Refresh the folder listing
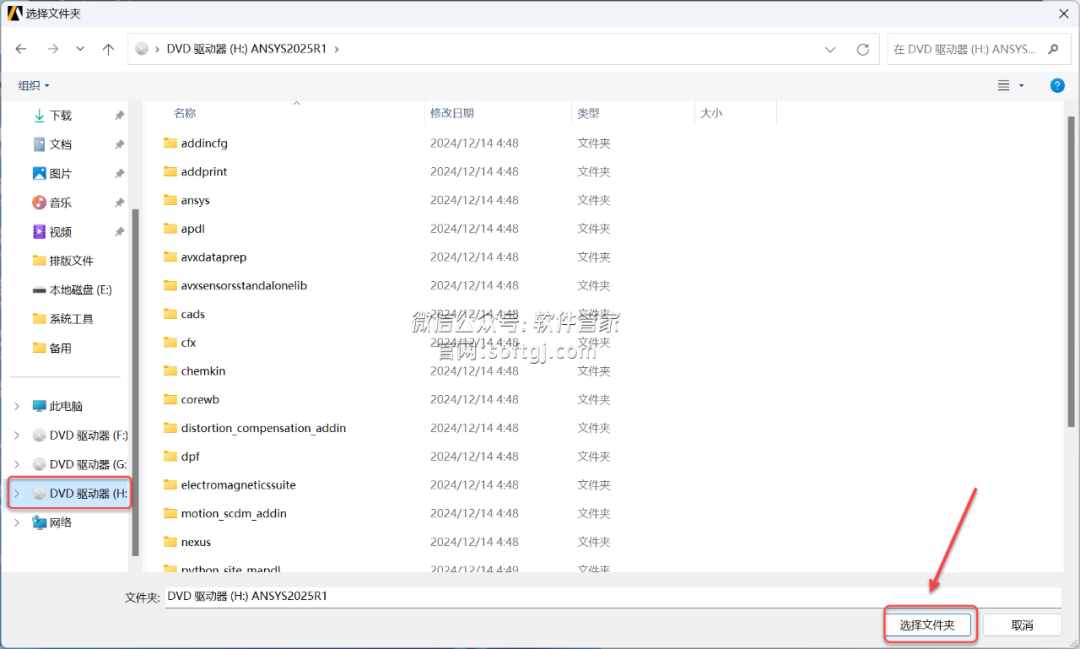 (x=862, y=50)
